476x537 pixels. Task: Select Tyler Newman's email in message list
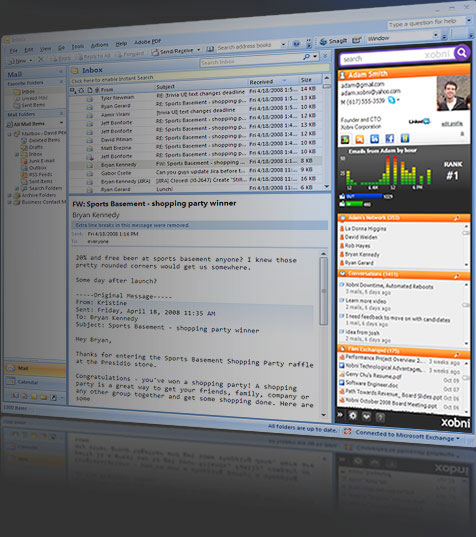coord(195,95)
